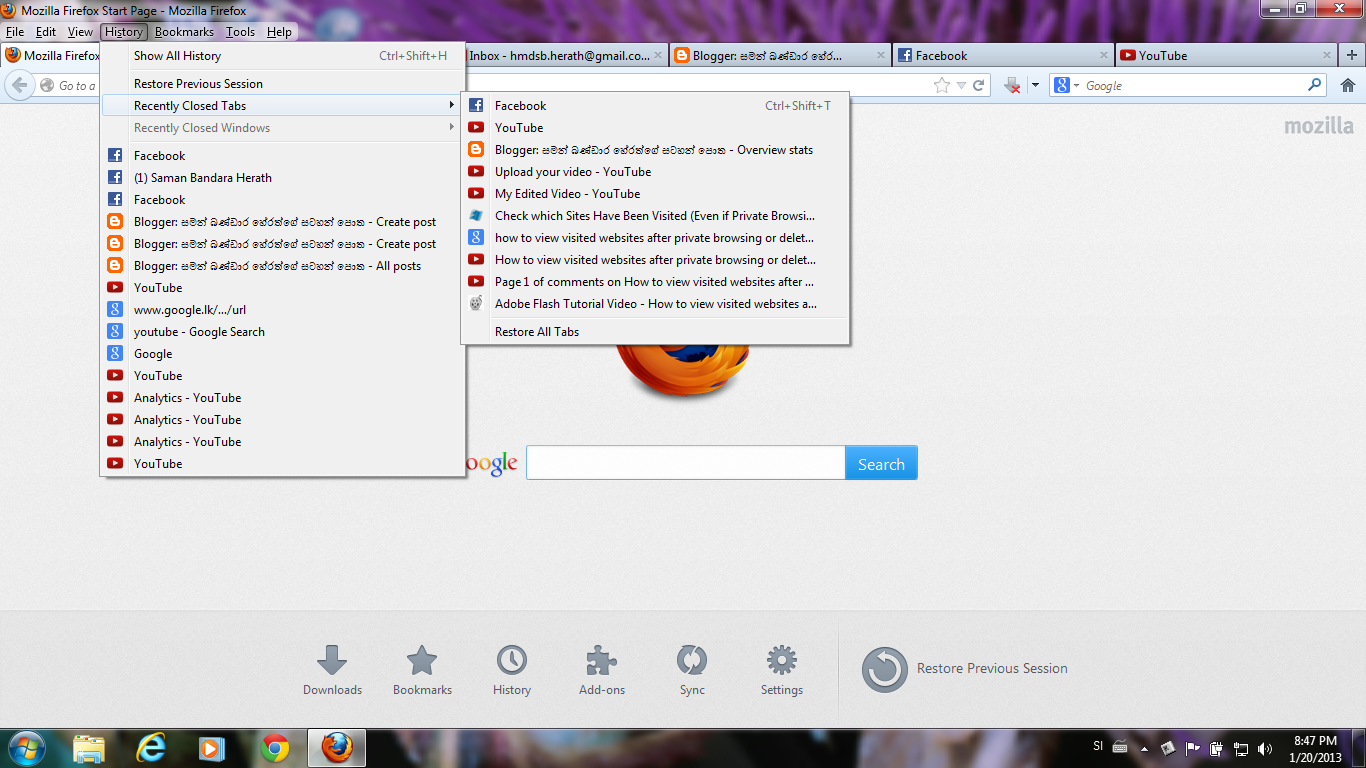
Task: Open the Downloads icon on the start page
Action: (x=332, y=661)
